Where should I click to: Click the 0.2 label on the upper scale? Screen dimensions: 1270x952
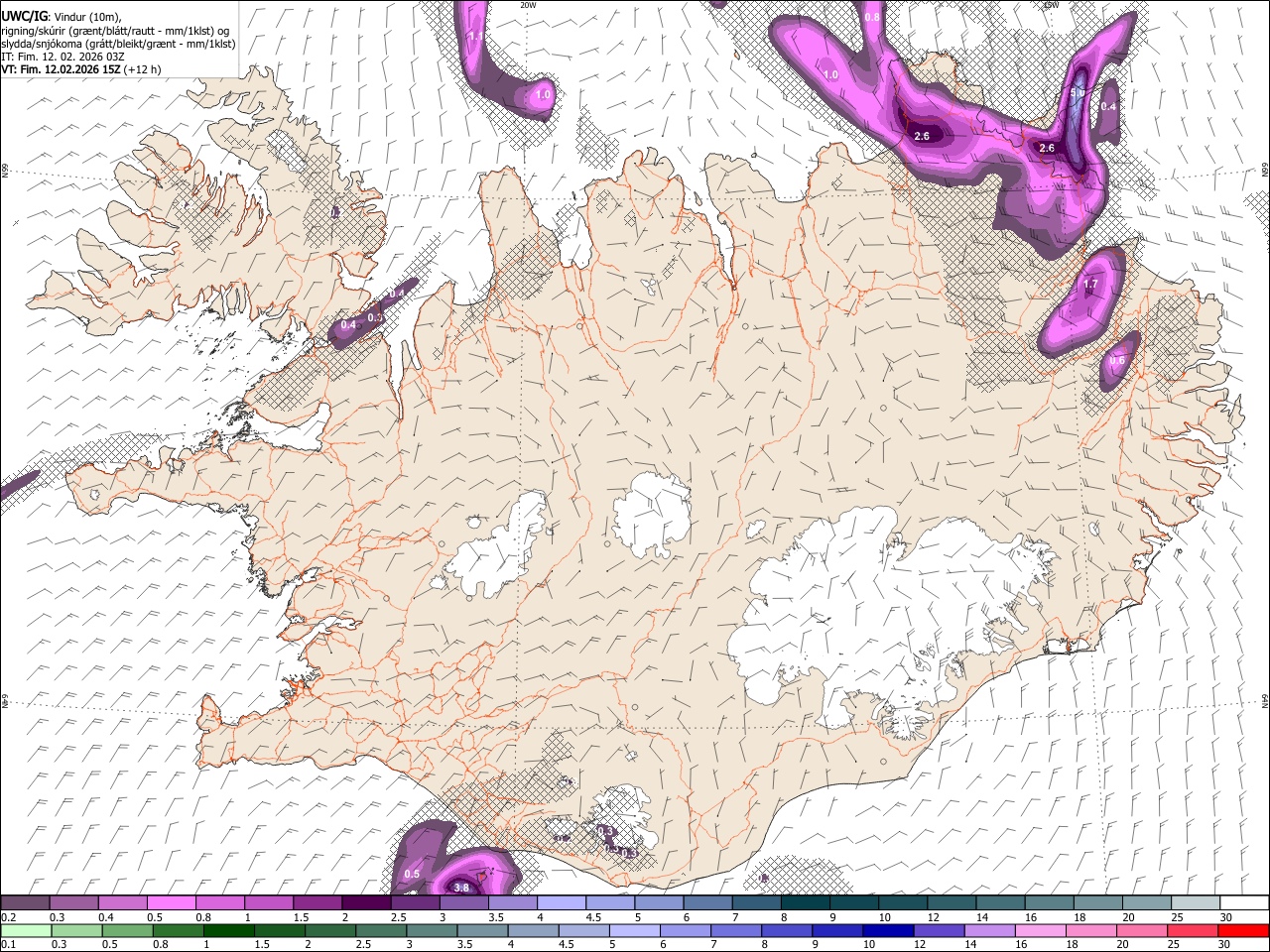(x=8, y=917)
